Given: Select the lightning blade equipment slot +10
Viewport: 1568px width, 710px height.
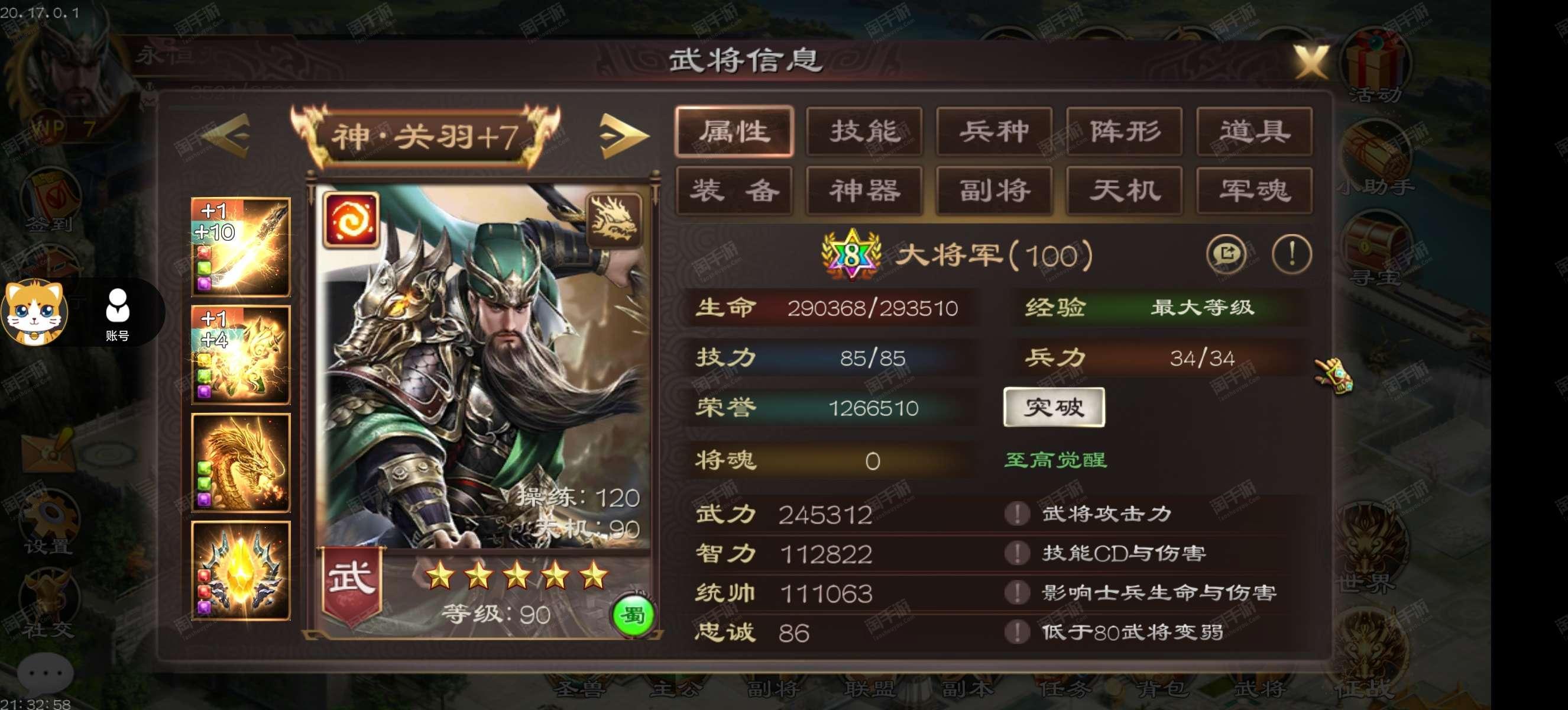Looking at the screenshot, I should click(x=241, y=247).
